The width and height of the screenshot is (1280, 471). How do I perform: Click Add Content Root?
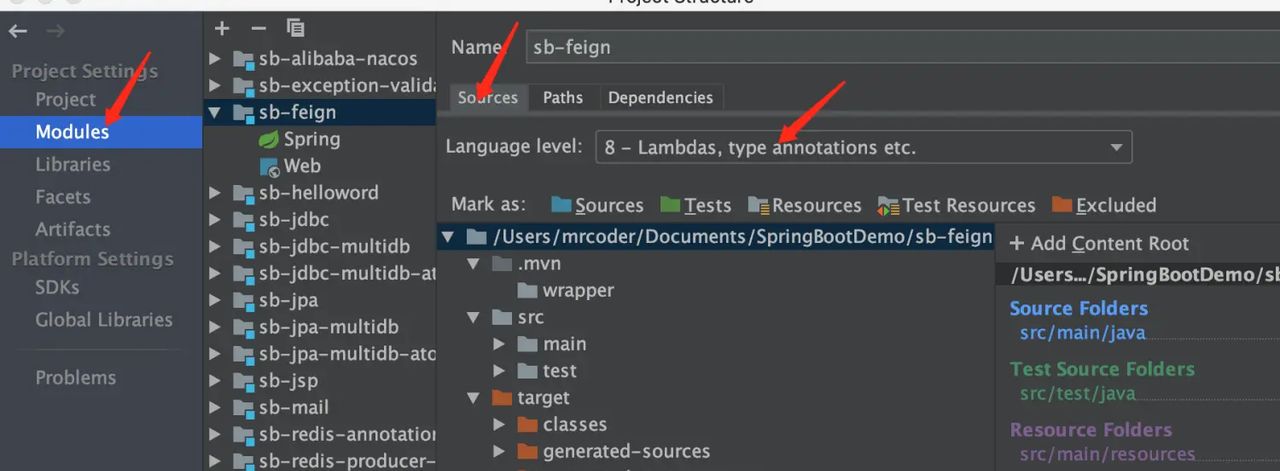[1099, 243]
